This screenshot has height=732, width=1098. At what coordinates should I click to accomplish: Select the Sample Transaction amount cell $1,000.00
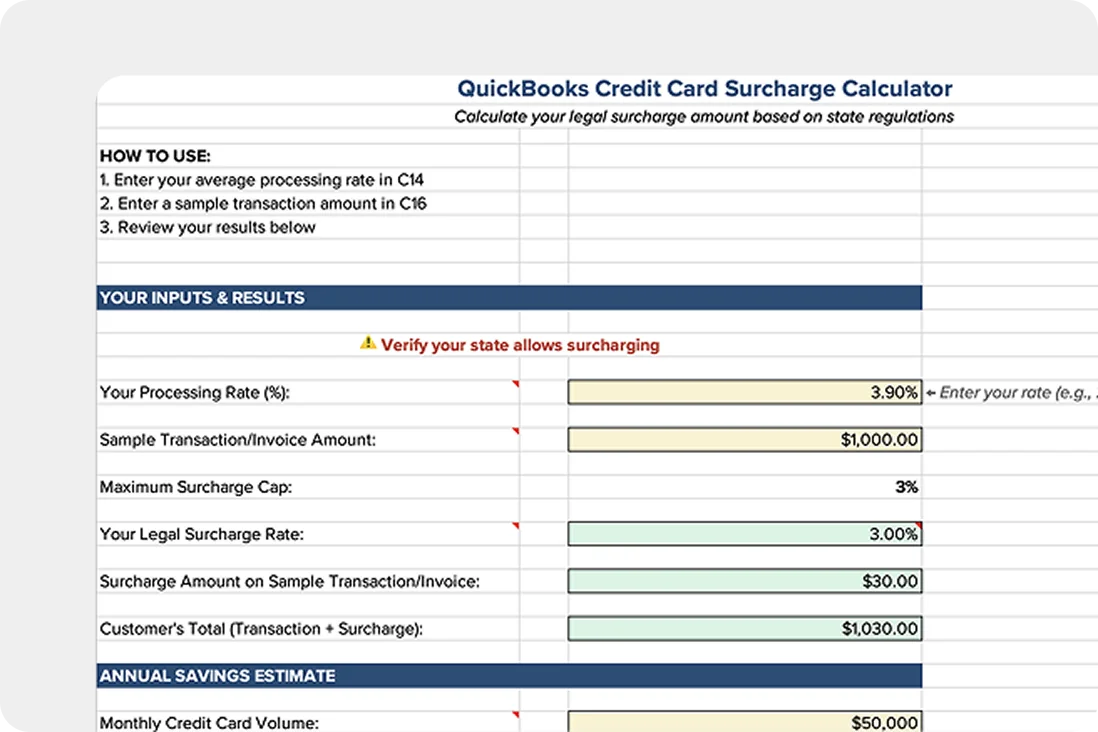click(x=744, y=439)
